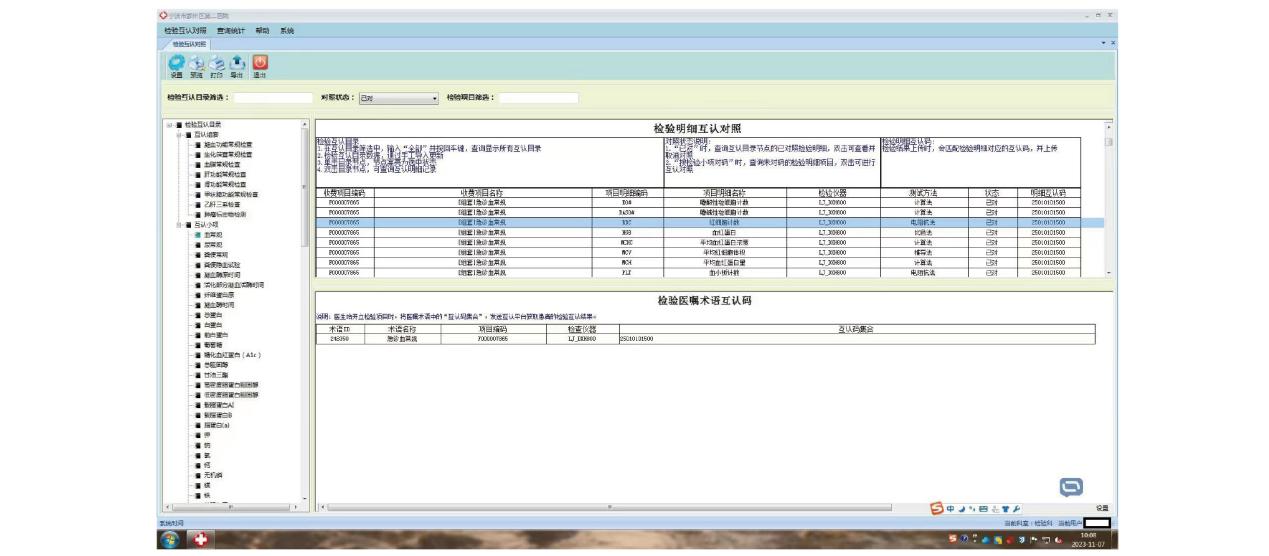
Task: Click the Sogou input method S icon
Action: [x=936, y=508]
